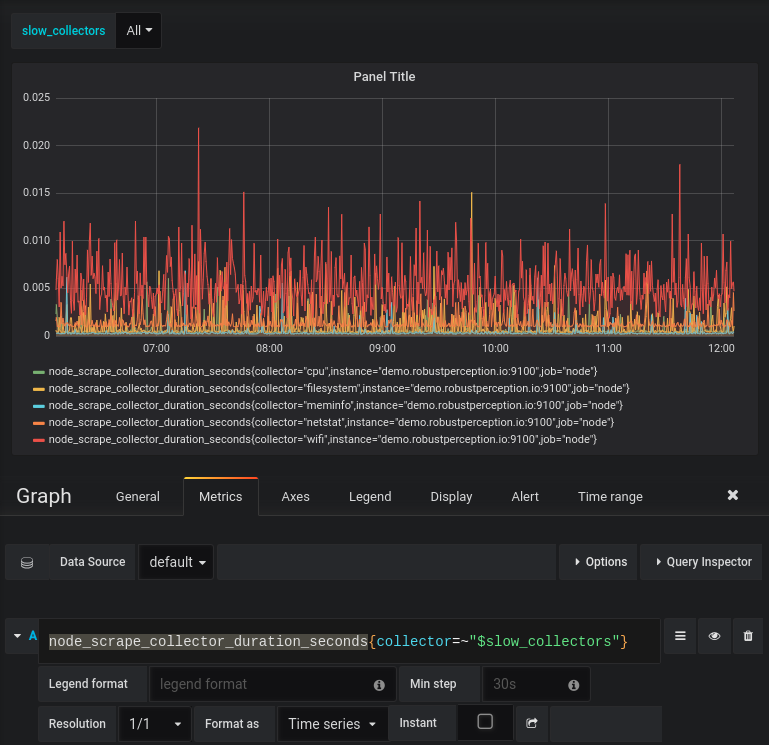Toggle query A visibility eye icon
This screenshot has width=769, height=745.
(714, 636)
